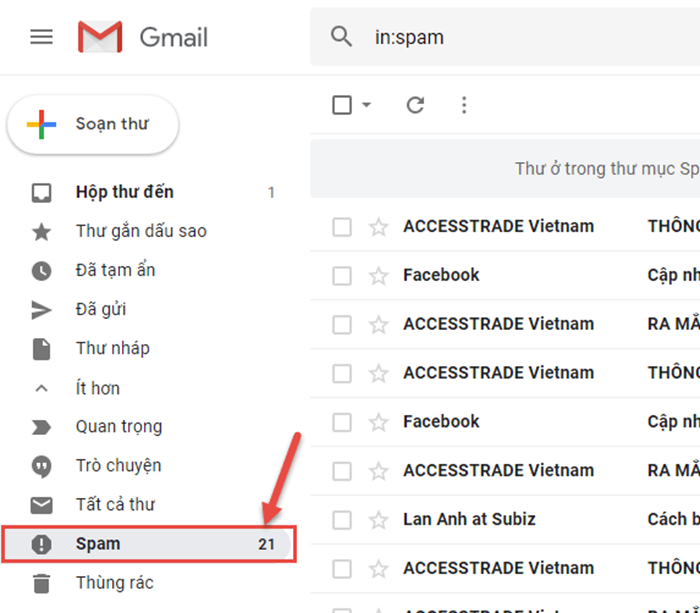Image resolution: width=700 pixels, height=613 pixels.
Task: Click the snoozed clock icon
Action: pos(41,271)
